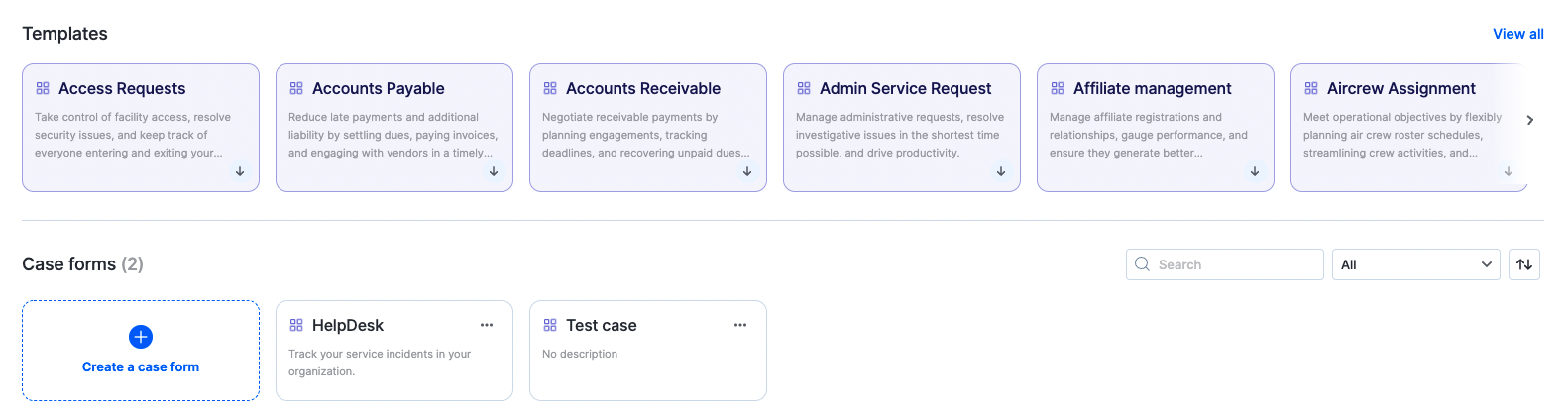Click download arrow on Admin Service Request
Image resolution: width=1568 pixels, height=418 pixels.
(1001, 171)
